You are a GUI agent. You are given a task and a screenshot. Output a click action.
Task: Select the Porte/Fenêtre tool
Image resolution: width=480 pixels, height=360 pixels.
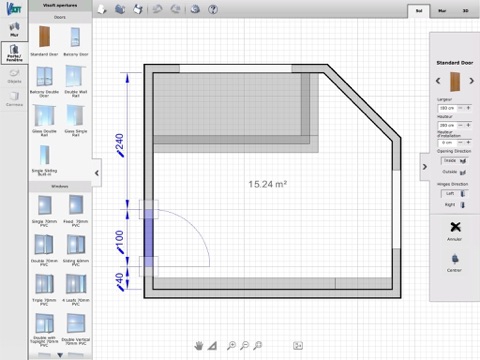[14, 53]
